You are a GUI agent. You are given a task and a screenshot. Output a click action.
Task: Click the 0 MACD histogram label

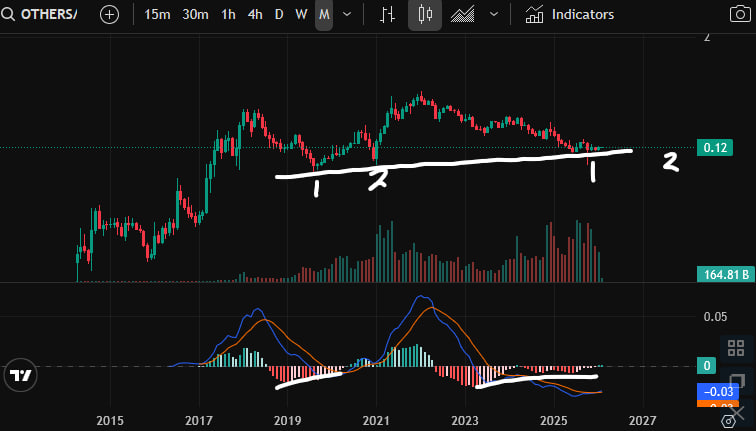pos(707,365)
